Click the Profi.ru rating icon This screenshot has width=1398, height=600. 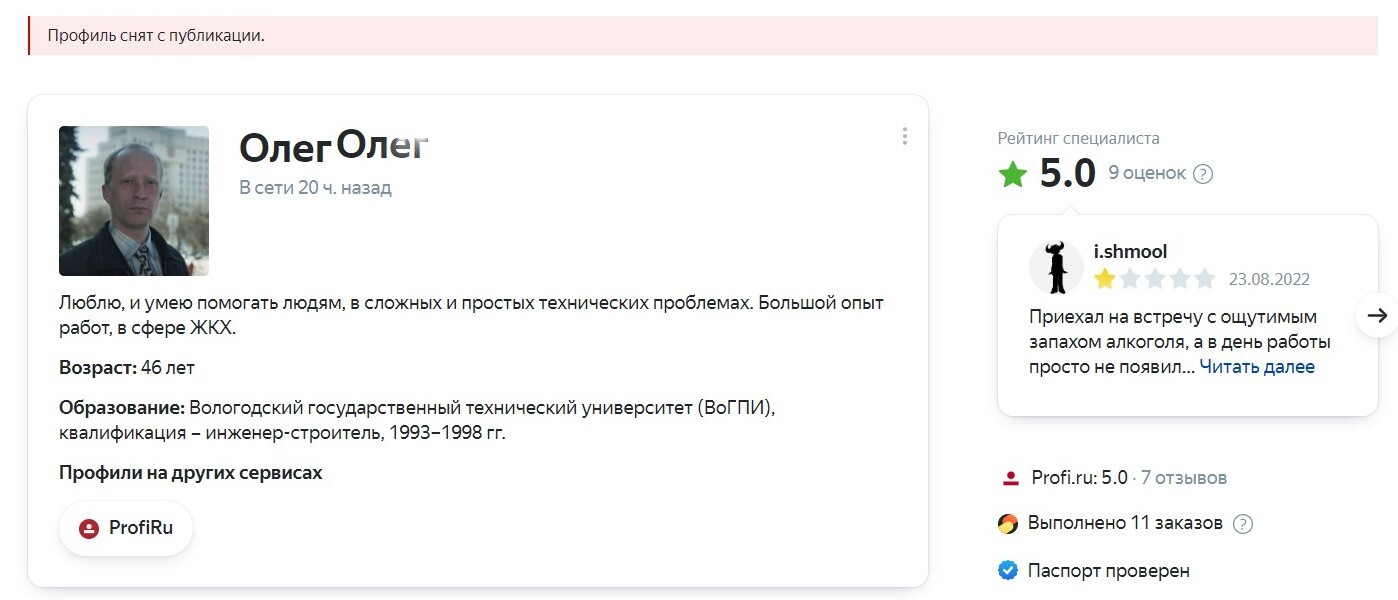coord(1010,478)
